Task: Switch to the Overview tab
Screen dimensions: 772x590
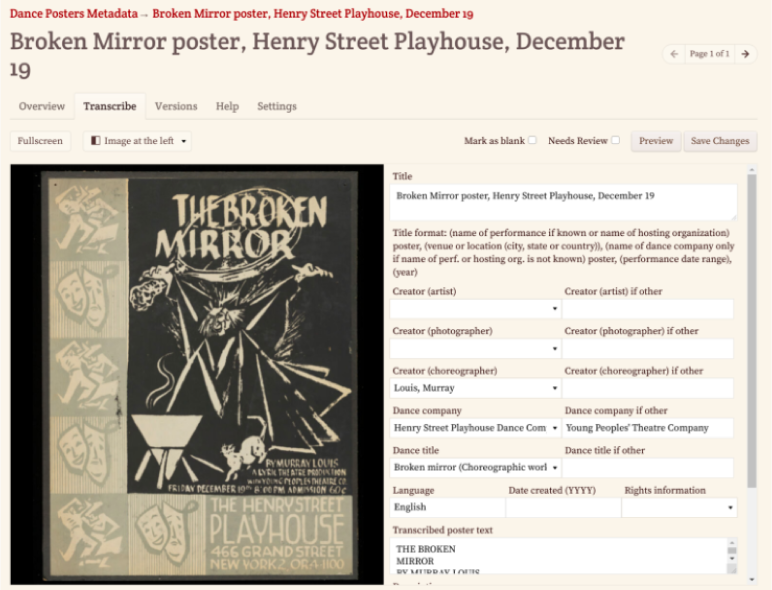Action: (42, 106)
